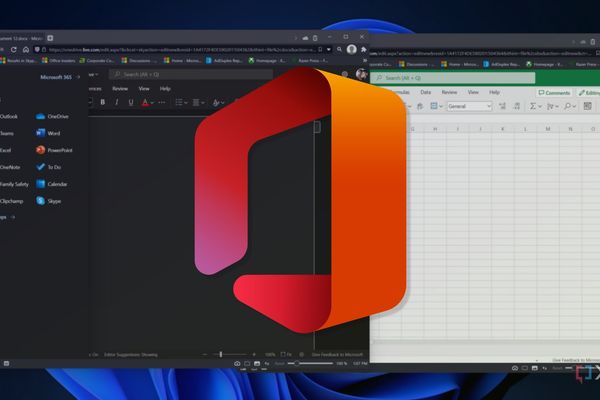Open the account picture in Word Online
Screen dimensions: 600x400
coord(362,74)
